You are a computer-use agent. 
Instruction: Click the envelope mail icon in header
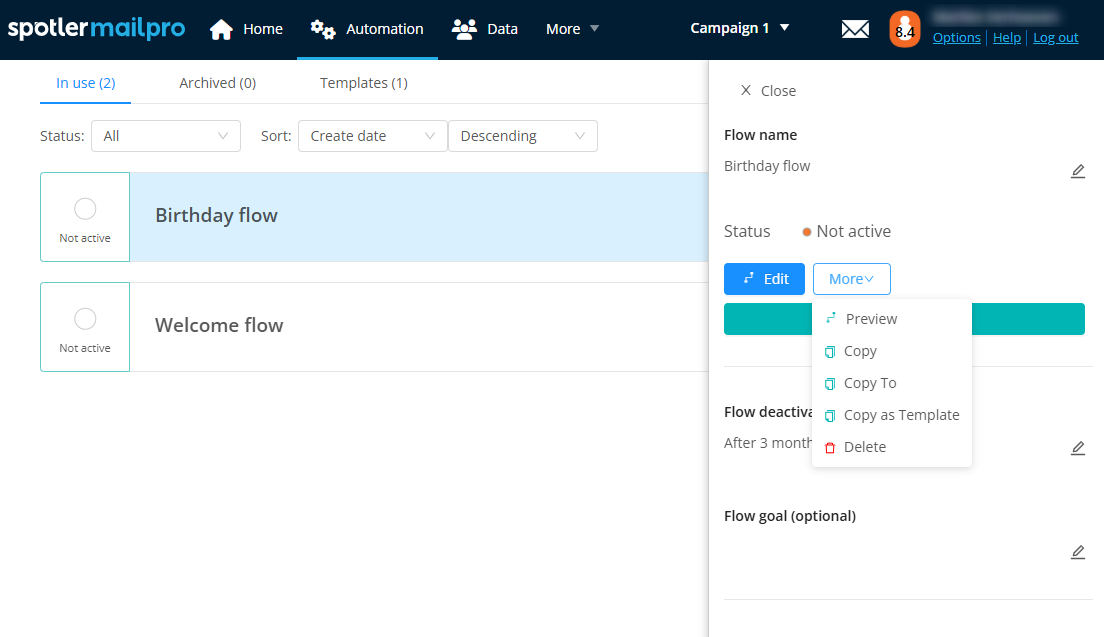[855, 30]
